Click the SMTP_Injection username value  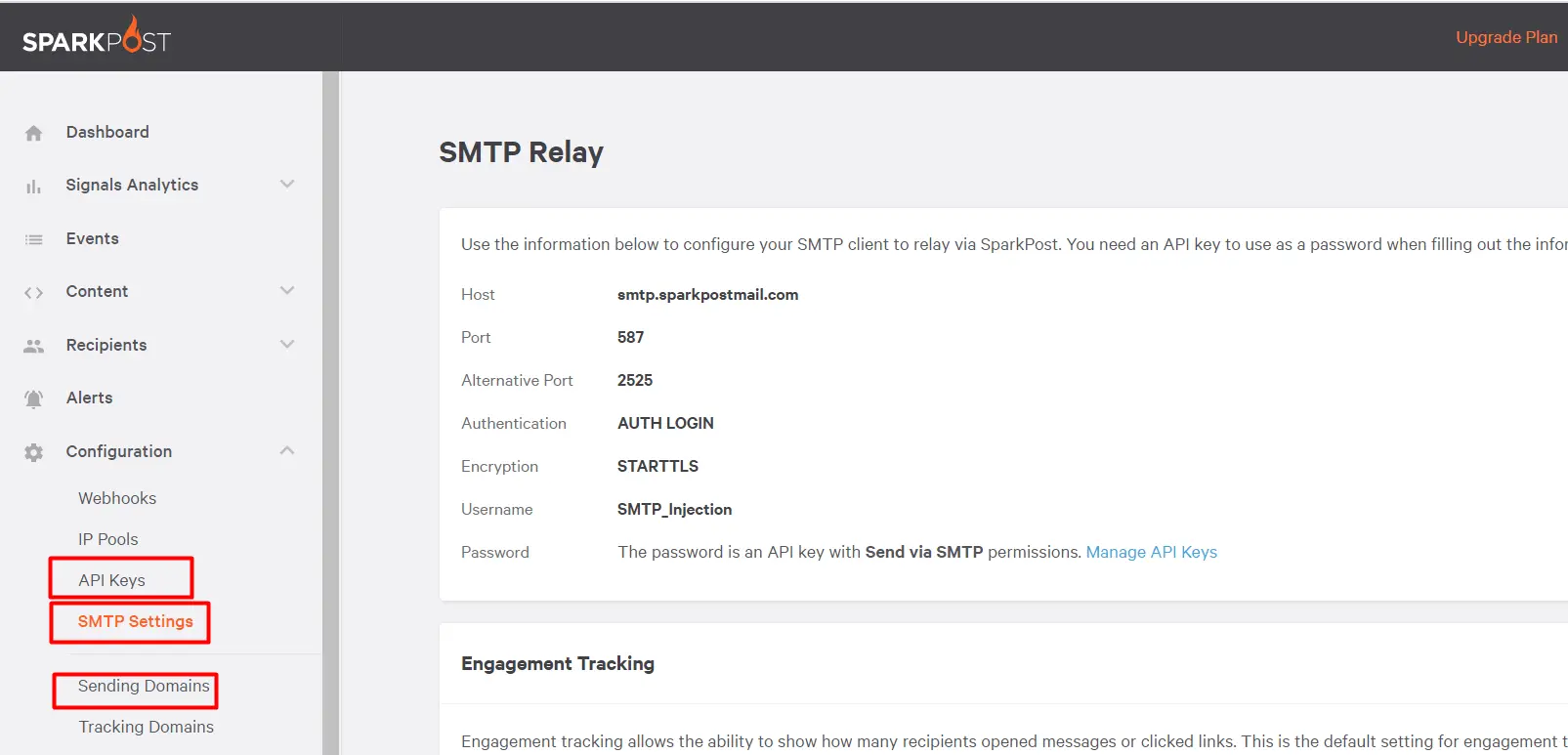point(674,509)
